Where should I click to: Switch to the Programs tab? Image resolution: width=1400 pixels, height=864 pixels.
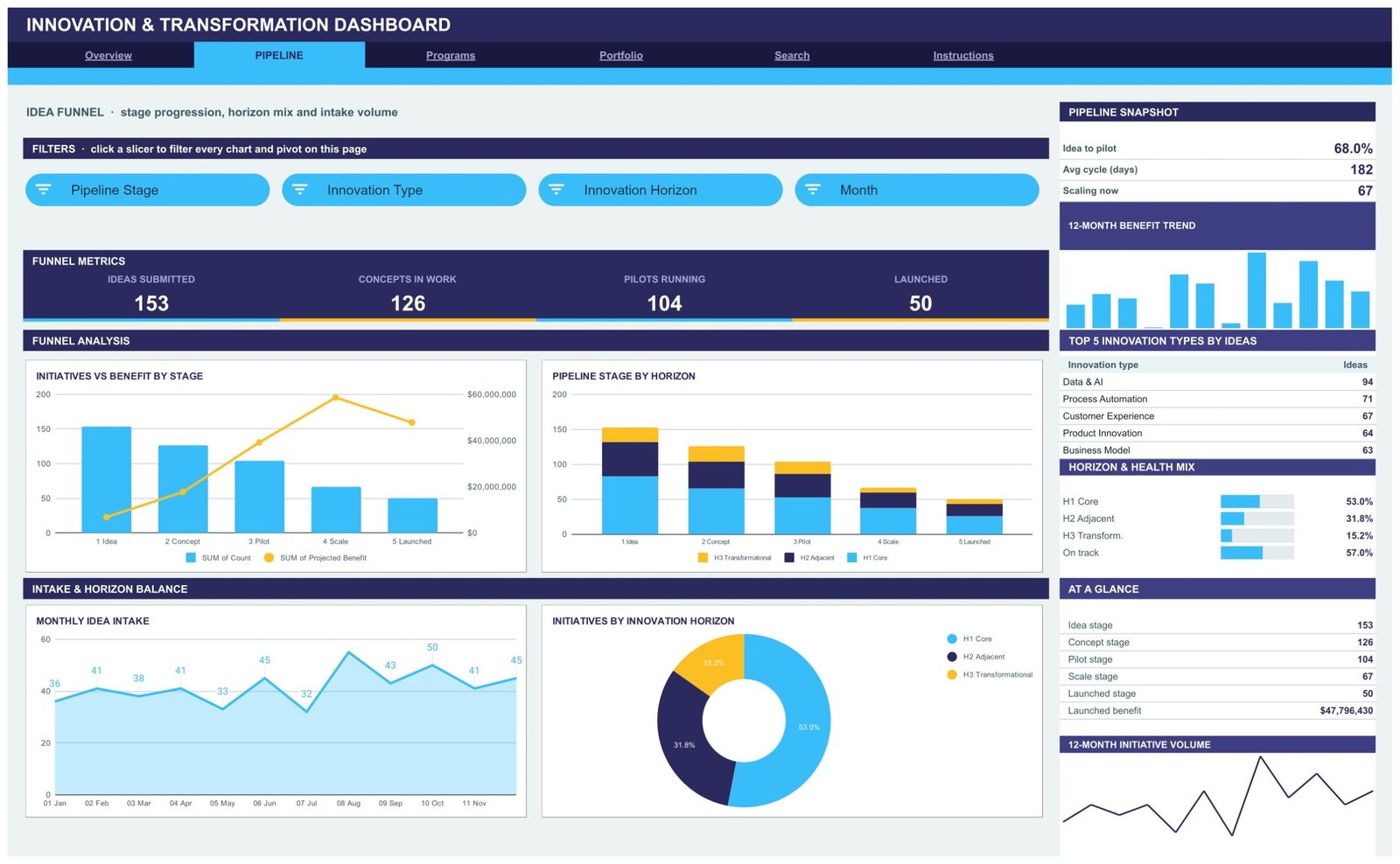[x=451, y=55]
